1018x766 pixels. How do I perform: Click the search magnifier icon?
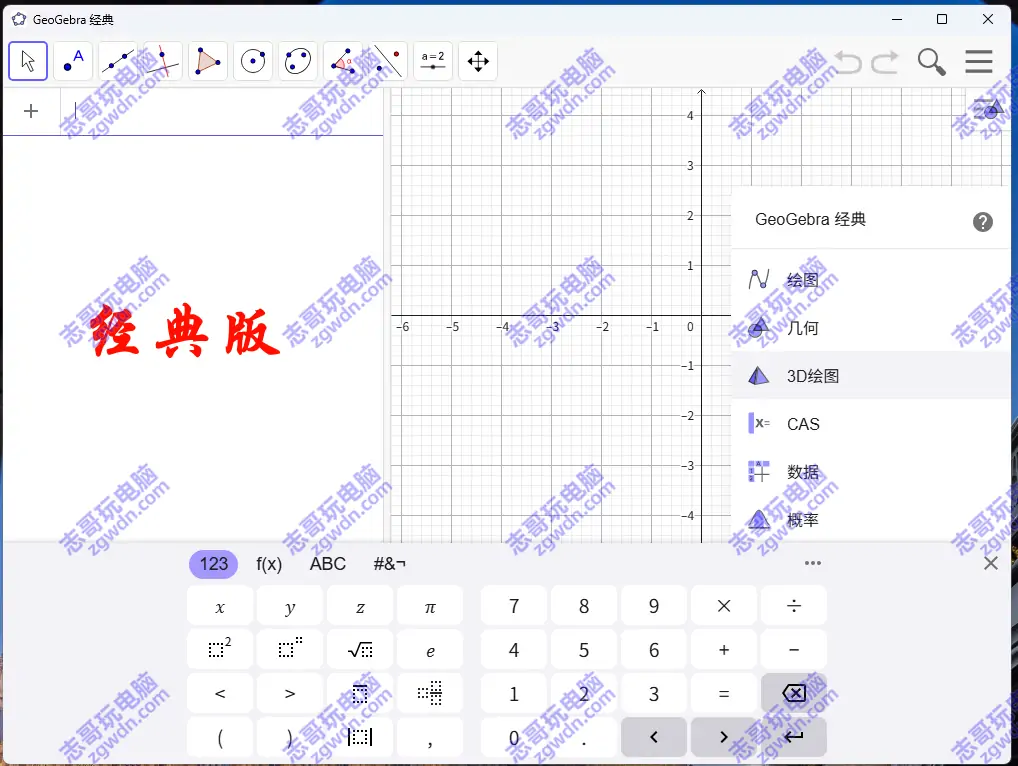coord(931,62)
